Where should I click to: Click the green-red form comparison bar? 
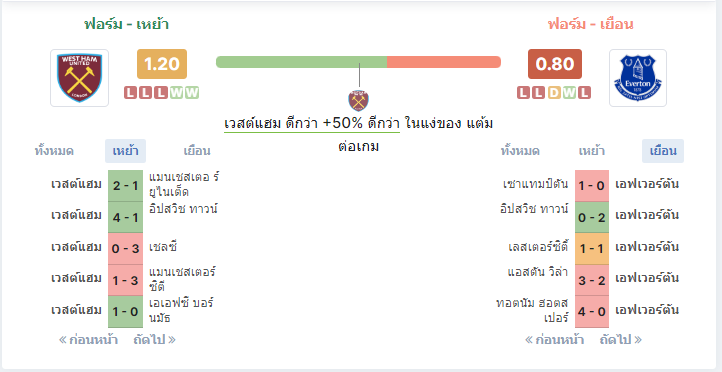(358, 62)
